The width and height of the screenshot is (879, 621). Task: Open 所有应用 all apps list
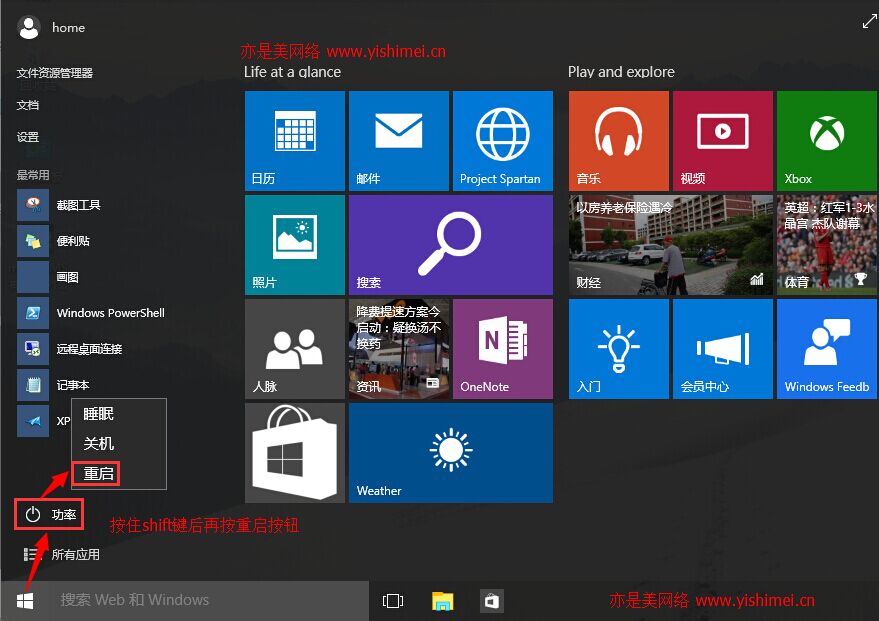[62, 555]
